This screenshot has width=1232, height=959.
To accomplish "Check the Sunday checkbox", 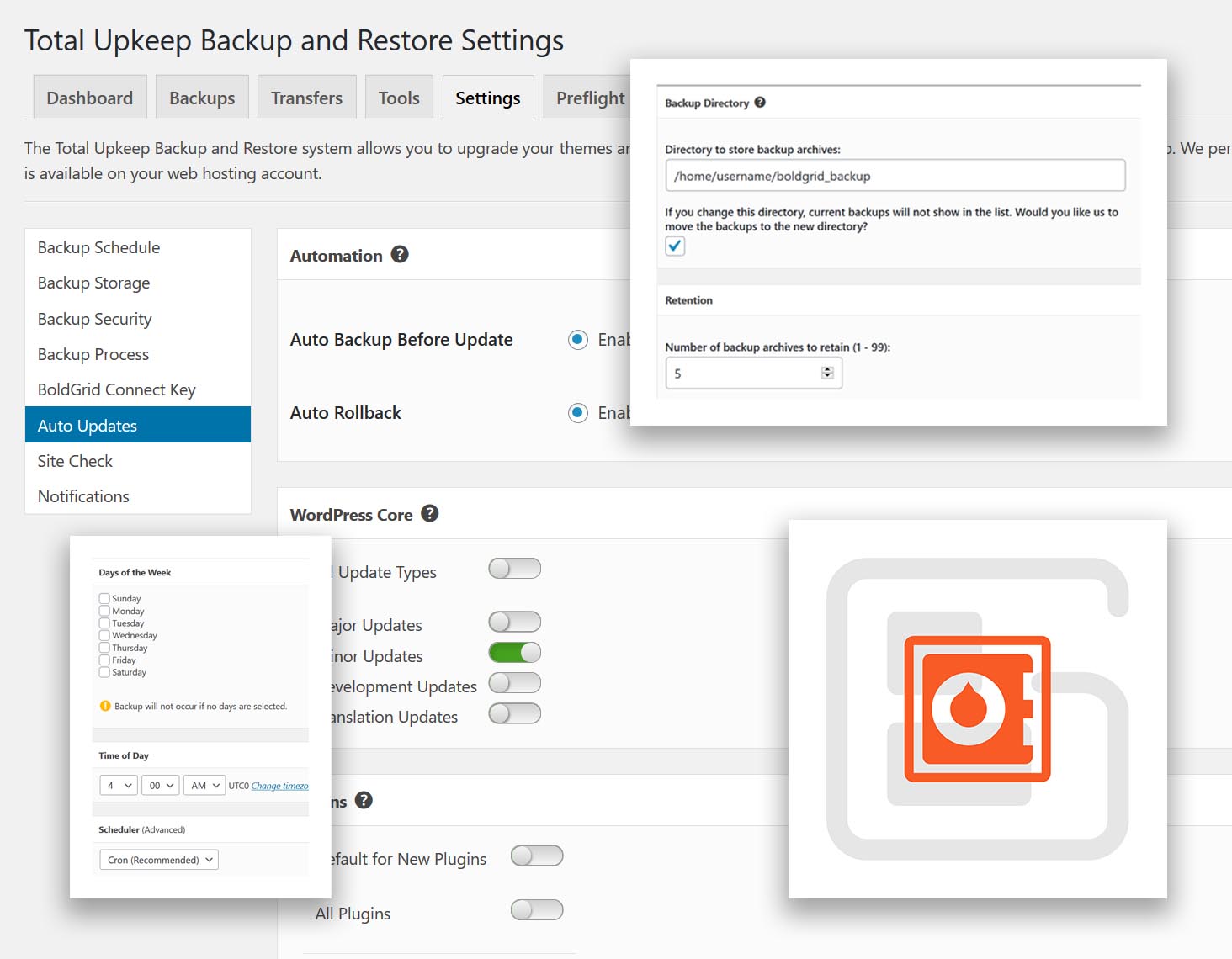I will point(104,598).
